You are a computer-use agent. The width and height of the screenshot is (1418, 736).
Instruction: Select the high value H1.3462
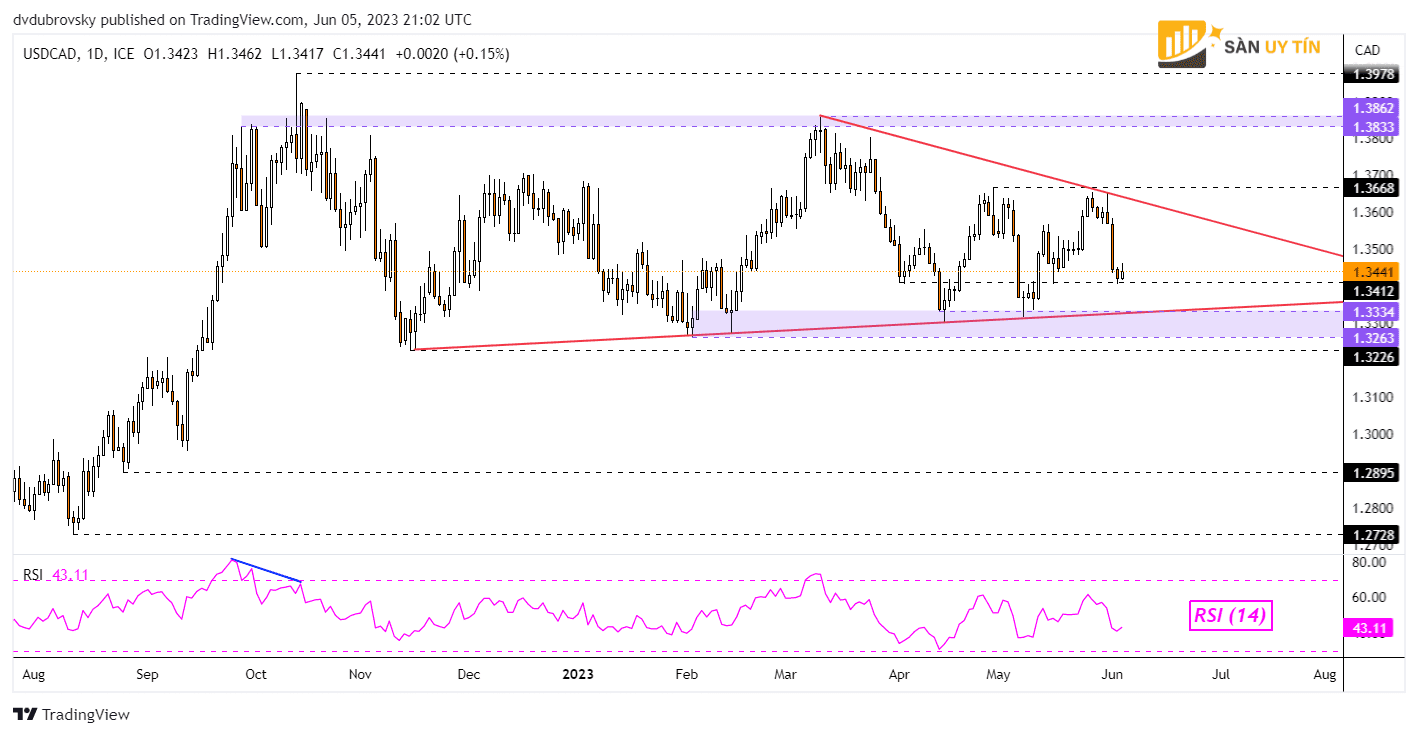coord(235,54)
